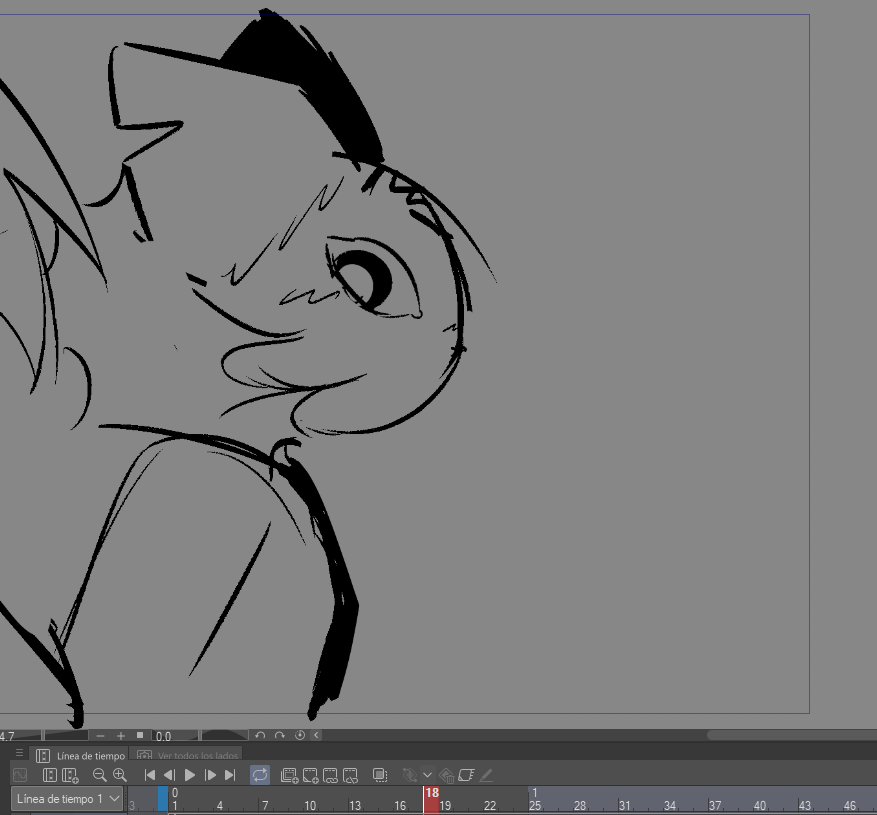Click the graph editor icon

click(x=20, y=775)
